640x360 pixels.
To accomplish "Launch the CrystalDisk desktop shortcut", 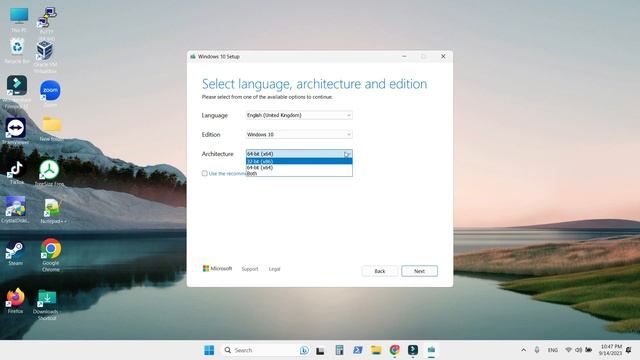I will pos(16,210).
